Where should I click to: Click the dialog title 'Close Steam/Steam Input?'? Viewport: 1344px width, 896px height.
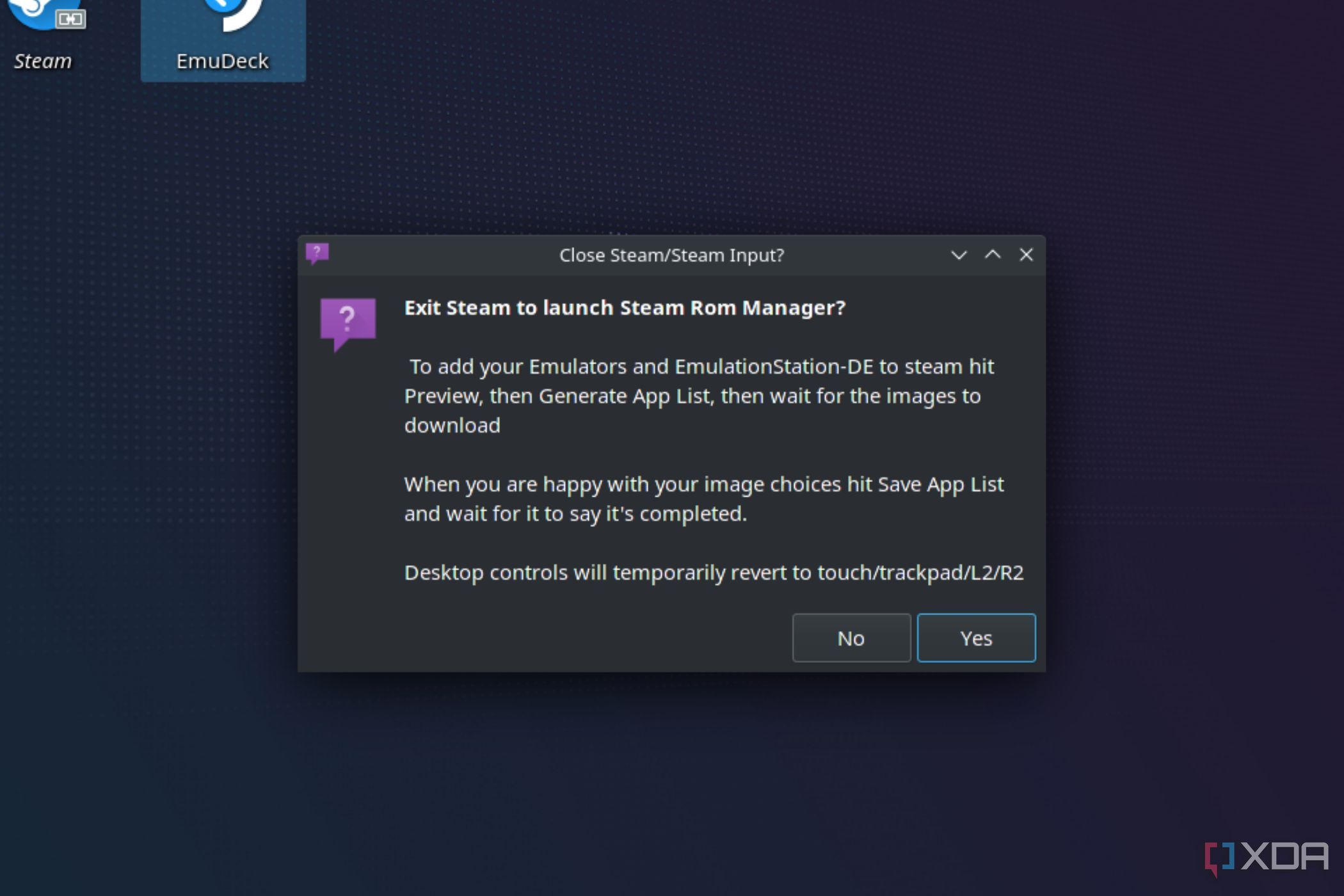tap(671, 255)
